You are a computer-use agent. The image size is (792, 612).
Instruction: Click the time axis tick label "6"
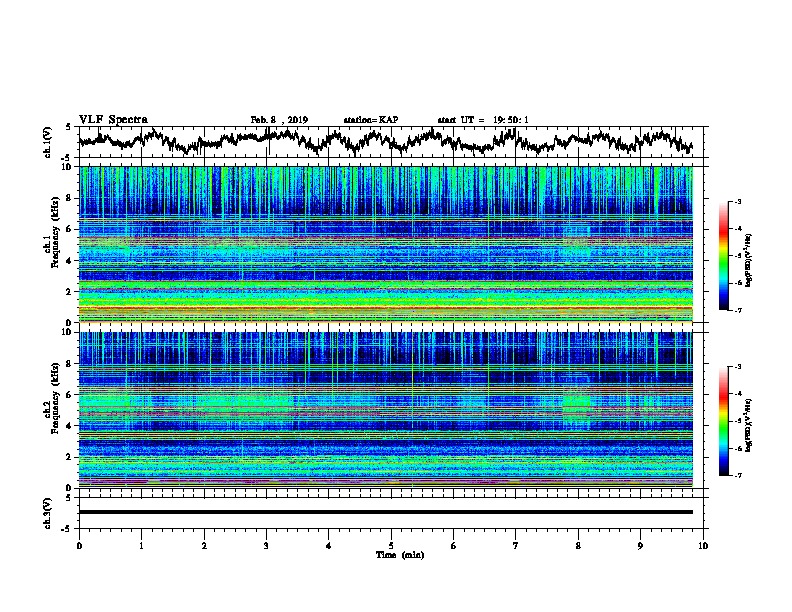(453, 546)
